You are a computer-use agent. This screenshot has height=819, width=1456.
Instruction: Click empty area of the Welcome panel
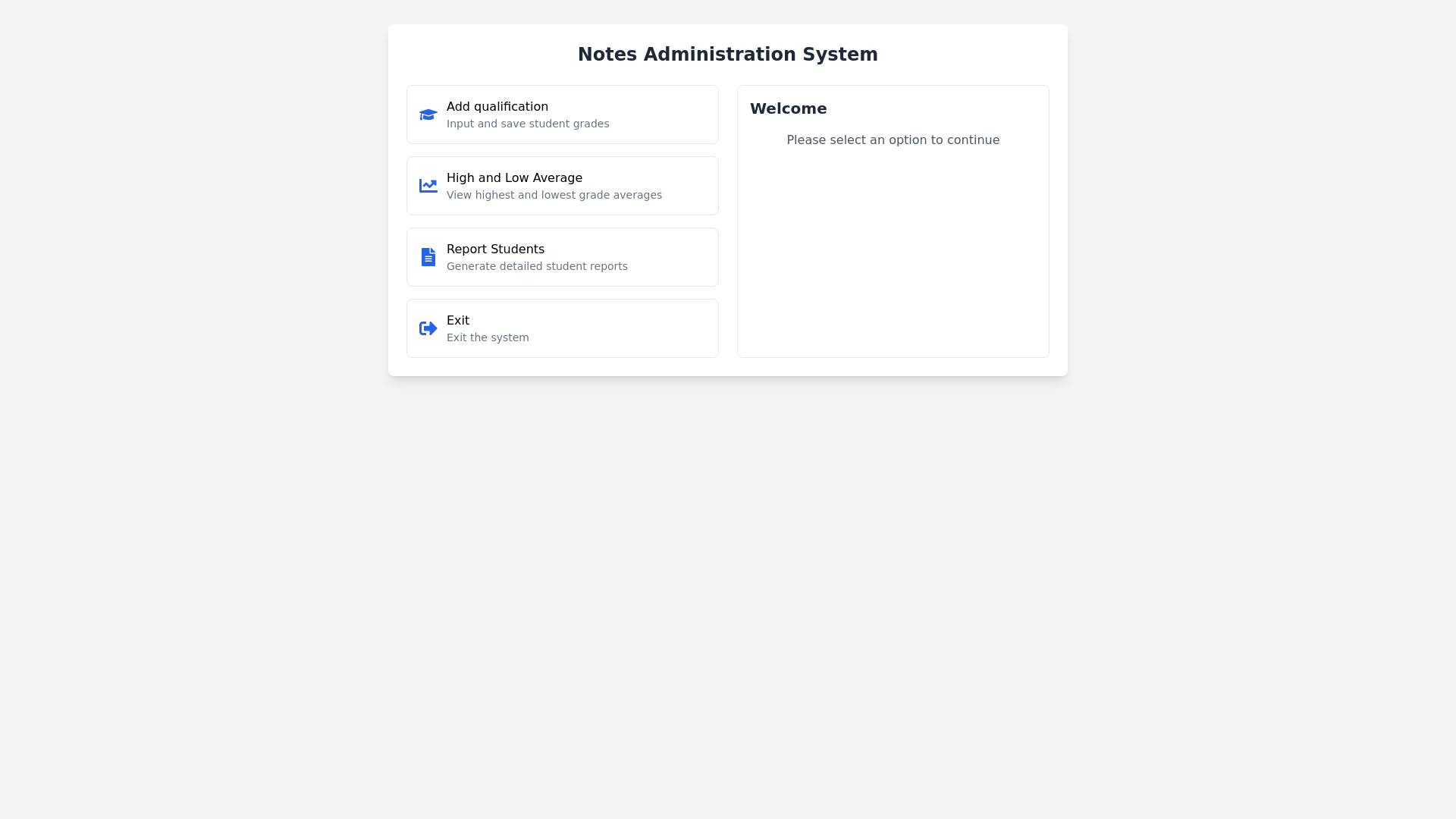pos(893,258)
